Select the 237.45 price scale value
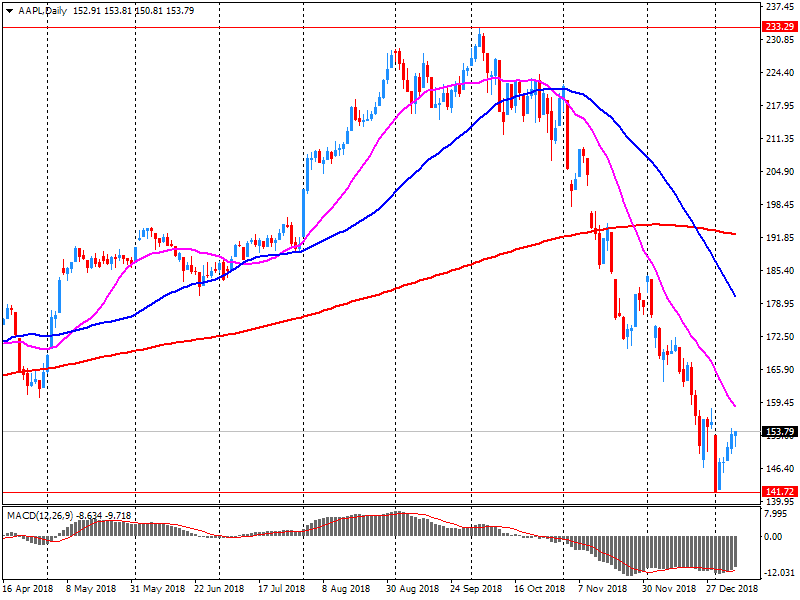The height and width of the screenshot is (600, 800). pos(781,6)
